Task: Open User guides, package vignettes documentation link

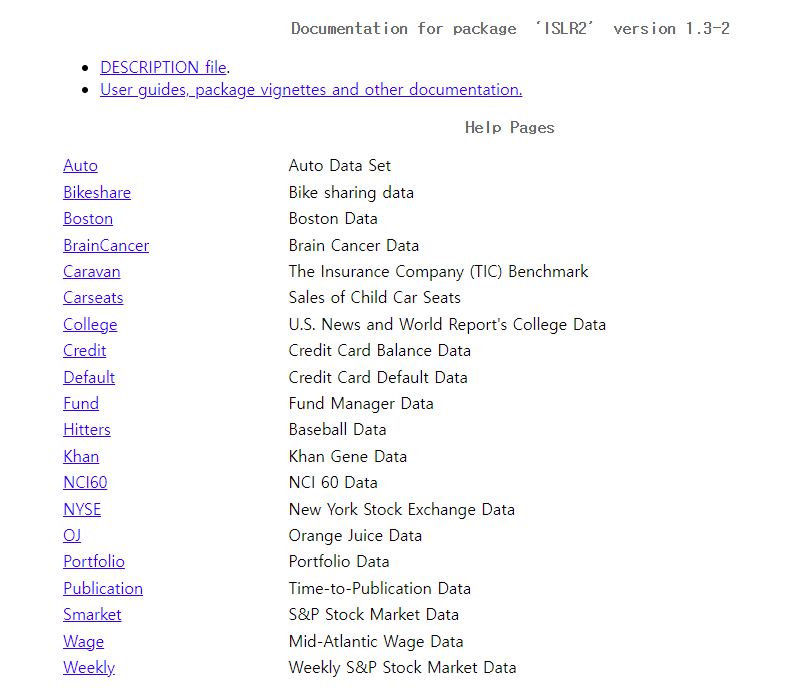Action: pyautogui.click(x=310, y=90)
